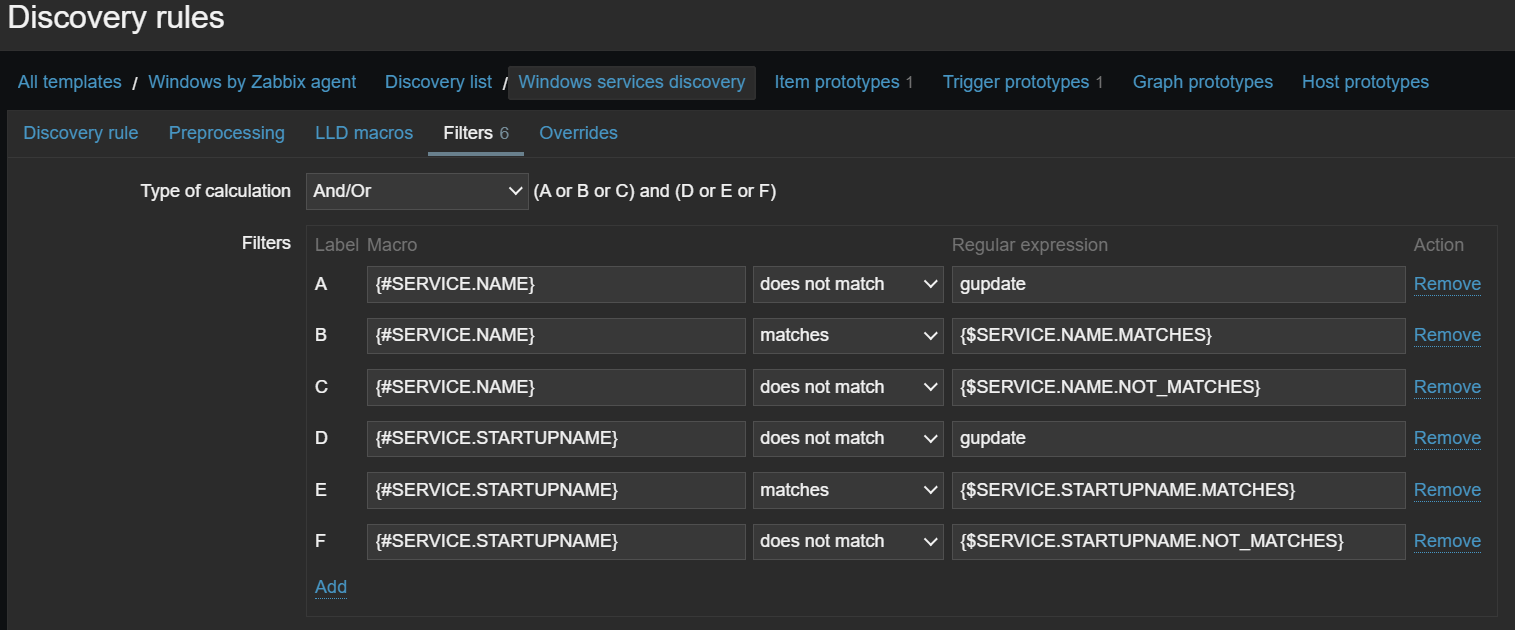Add a new filter row
The width and height of the screenshot is (1515, 630).
[331, 587]
